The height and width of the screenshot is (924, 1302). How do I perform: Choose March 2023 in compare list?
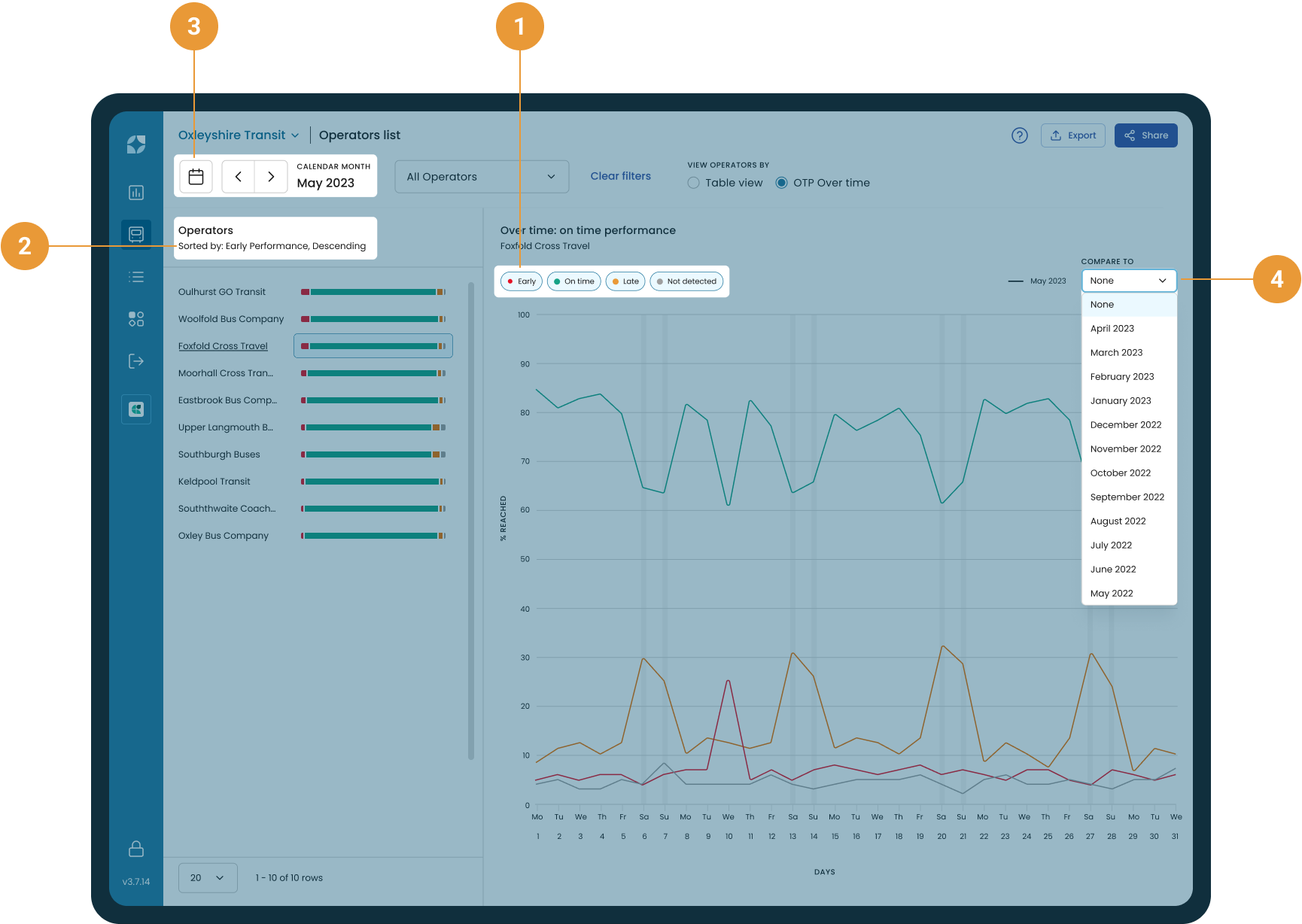click(1129, 353)
